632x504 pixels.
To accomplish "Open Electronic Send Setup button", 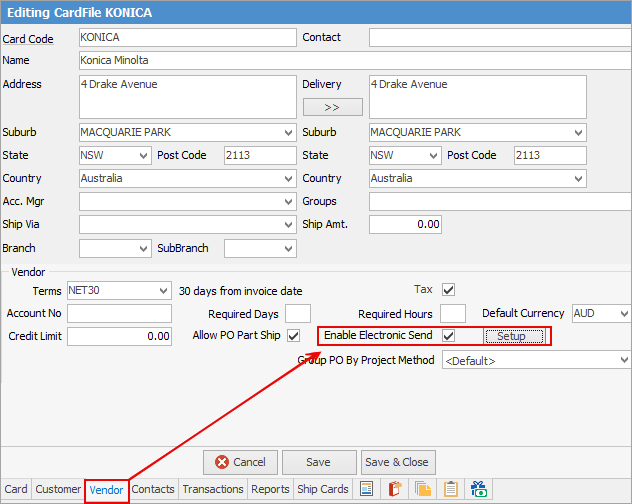I will tap(514, 336).
